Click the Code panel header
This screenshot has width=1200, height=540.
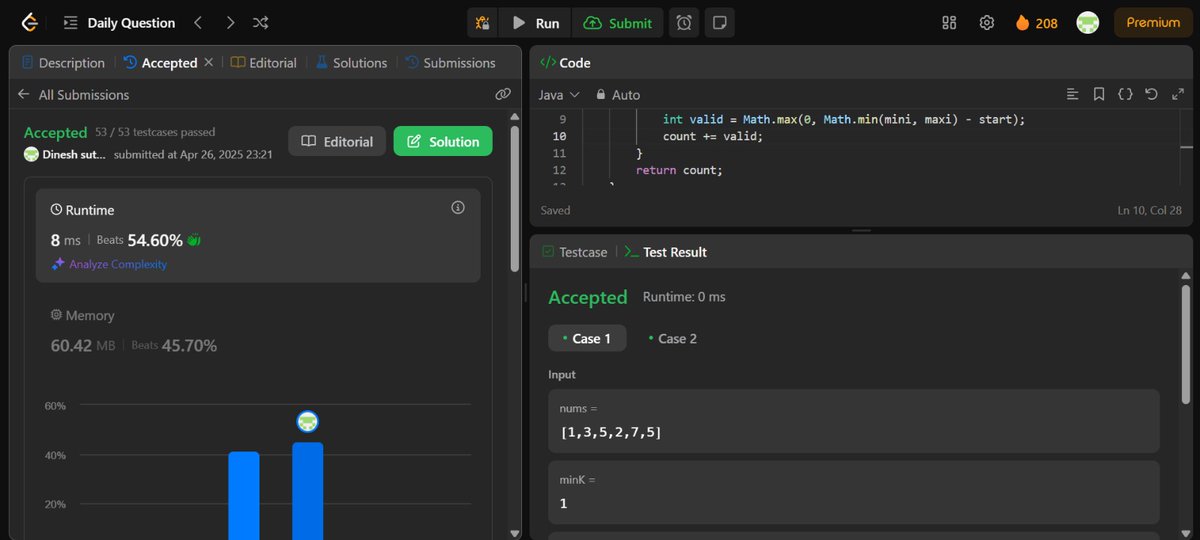click(565, 62)
